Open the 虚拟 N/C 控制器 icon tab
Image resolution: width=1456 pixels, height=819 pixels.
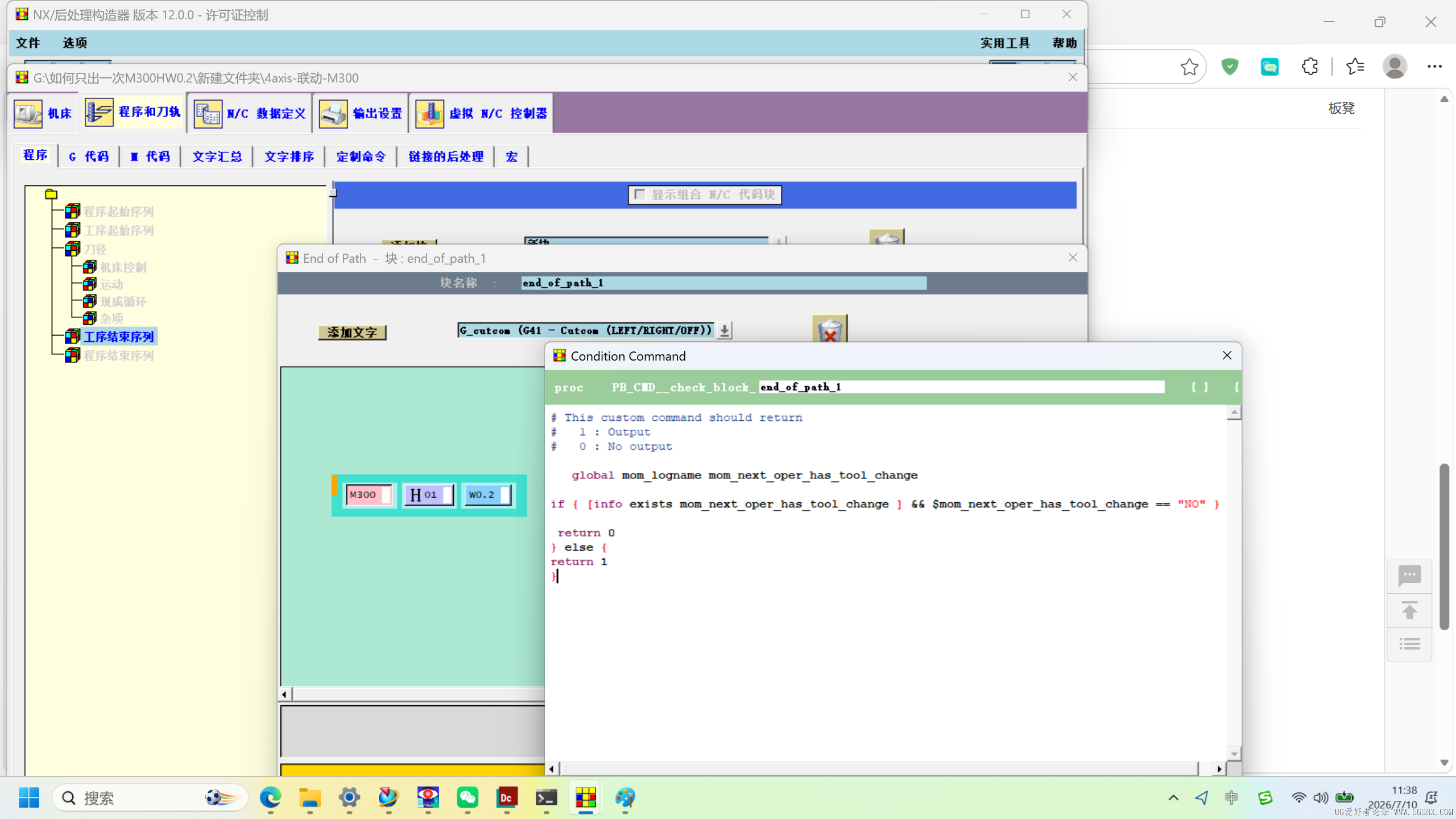[x=430, y=113]
